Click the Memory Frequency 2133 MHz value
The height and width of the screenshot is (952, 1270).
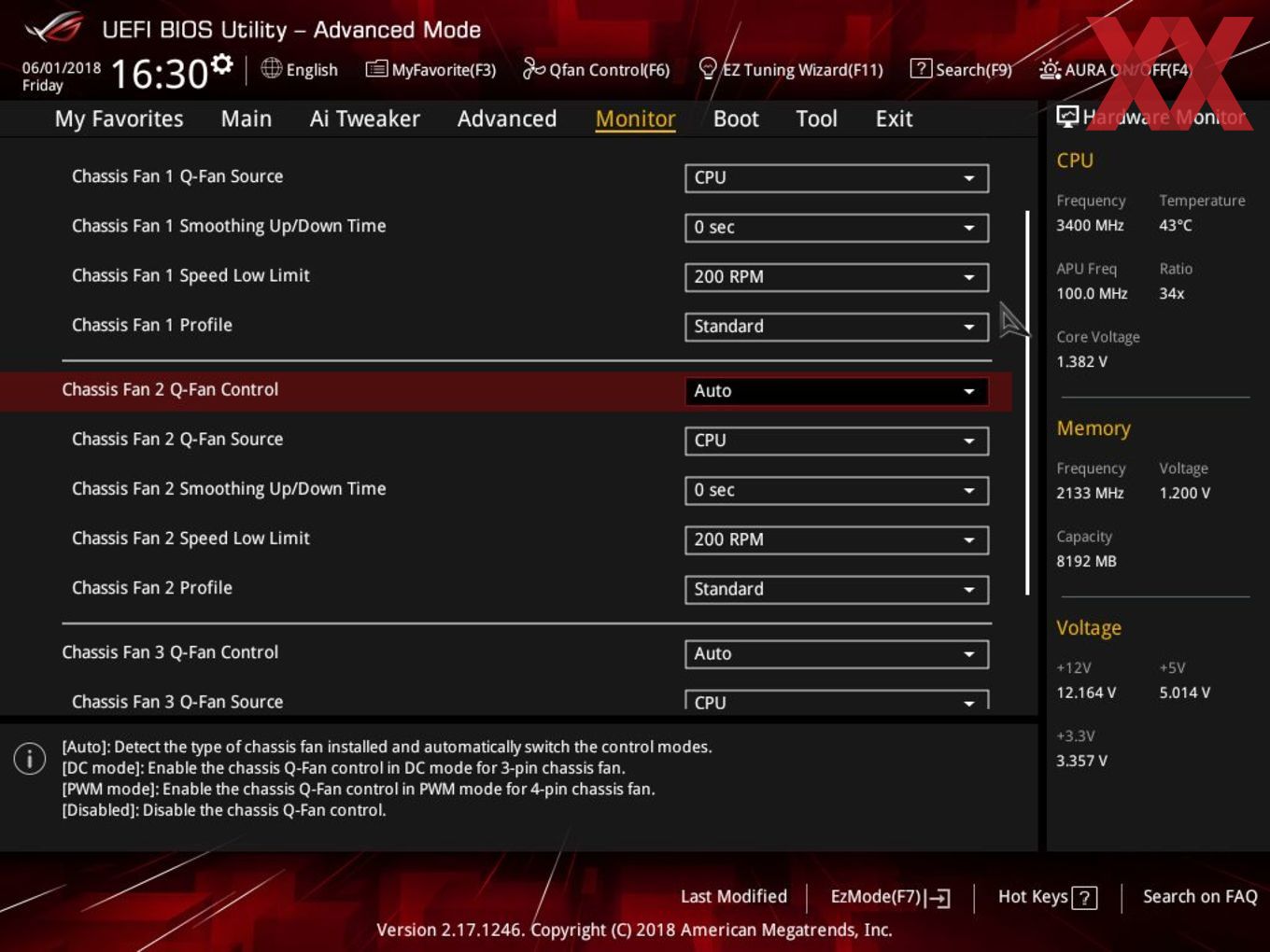tap(1090, 493)
